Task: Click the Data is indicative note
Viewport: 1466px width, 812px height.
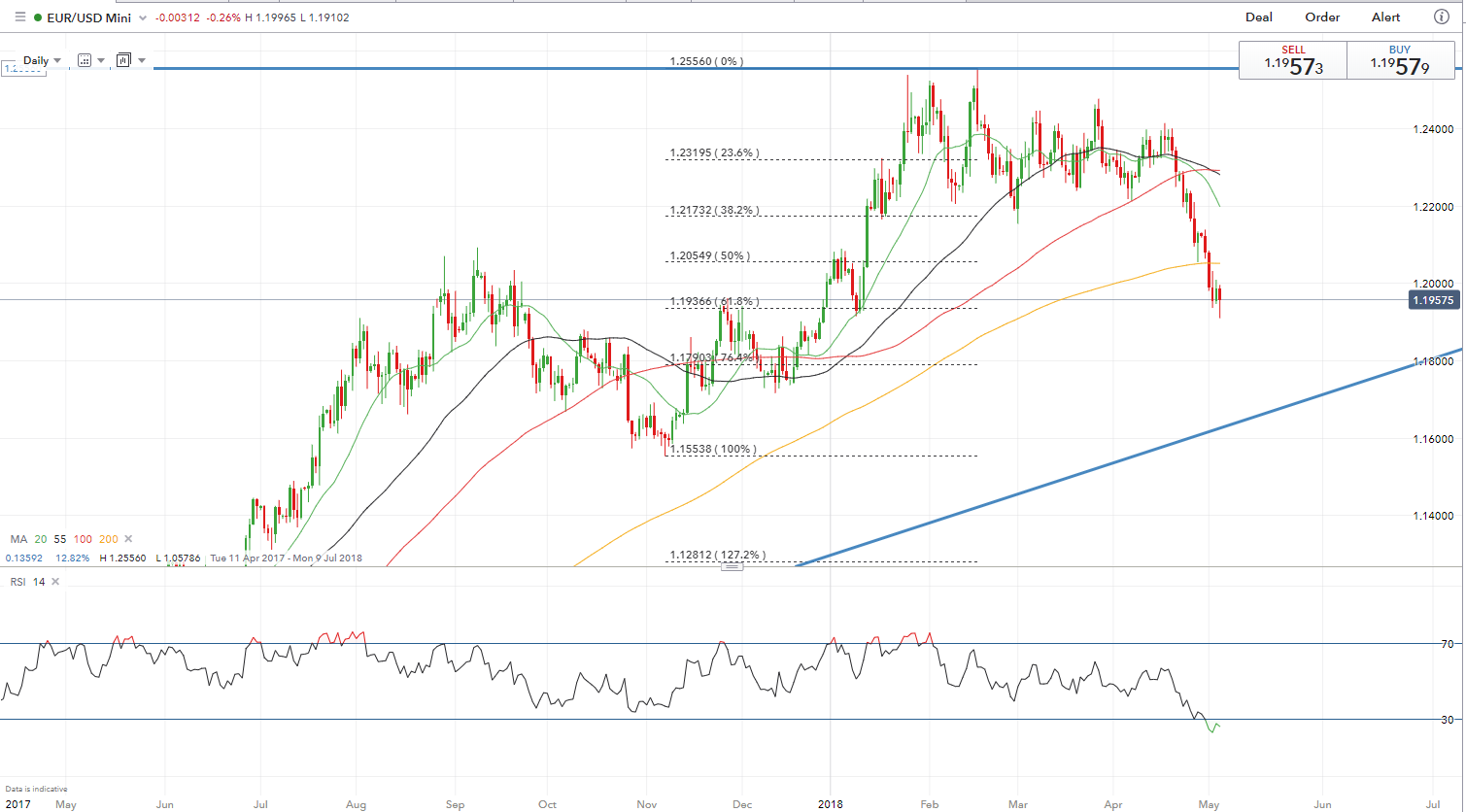Action: point(36,789)
